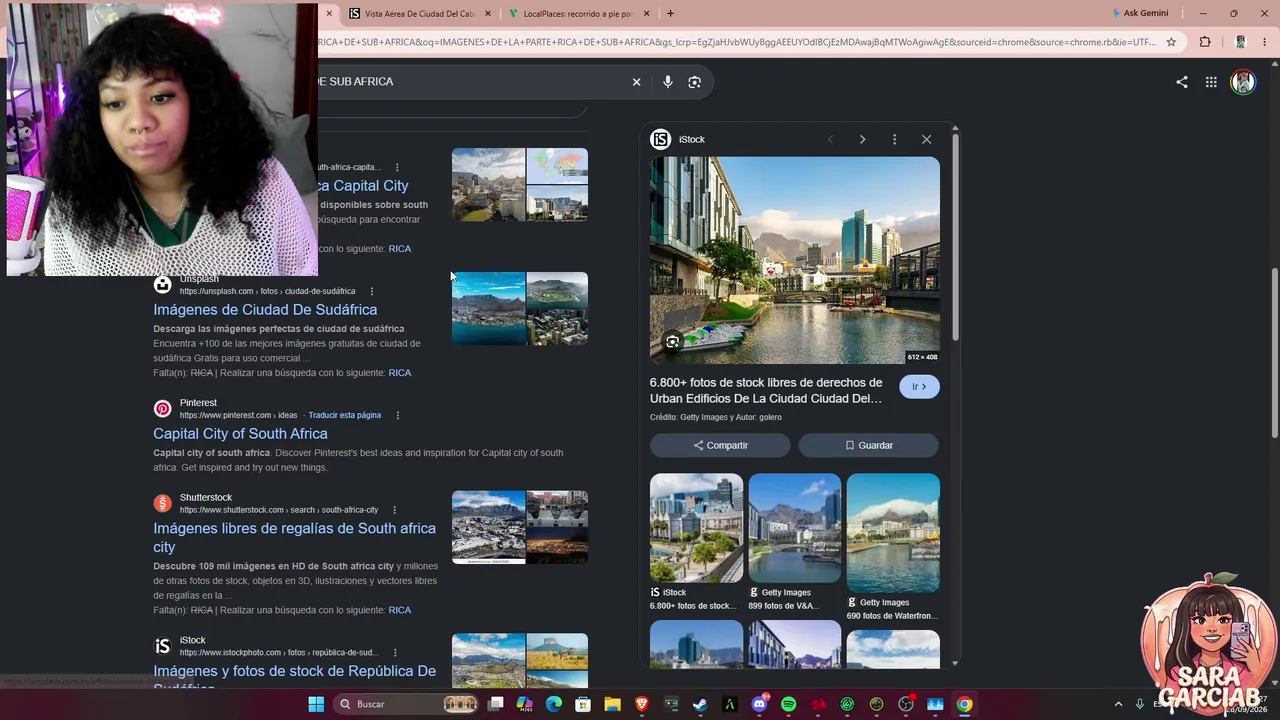Open more options for the Unsplash result
This screenshot has height=720, width=1280.
(371, 291)
